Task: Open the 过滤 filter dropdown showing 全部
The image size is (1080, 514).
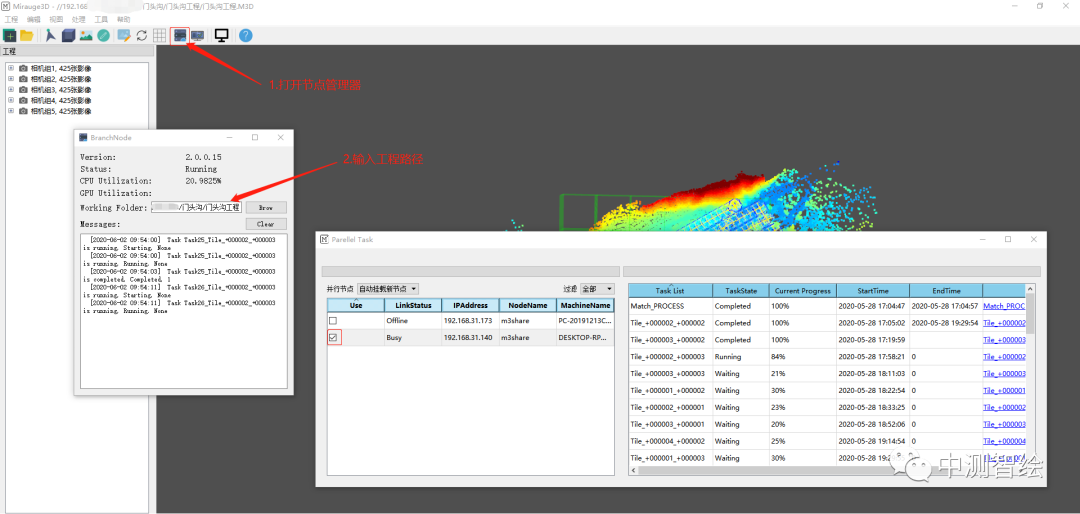Action: tap(596, 289)
